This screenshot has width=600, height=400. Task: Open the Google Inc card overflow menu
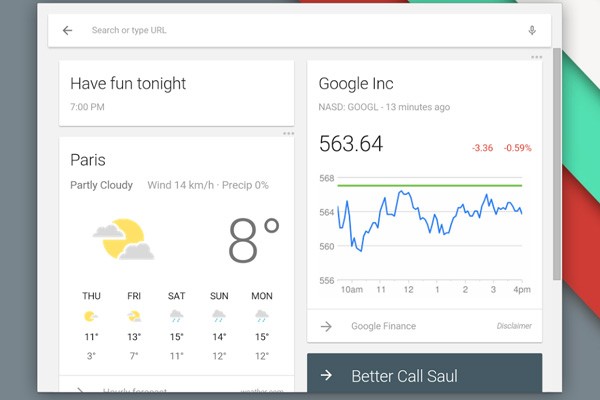536,57
